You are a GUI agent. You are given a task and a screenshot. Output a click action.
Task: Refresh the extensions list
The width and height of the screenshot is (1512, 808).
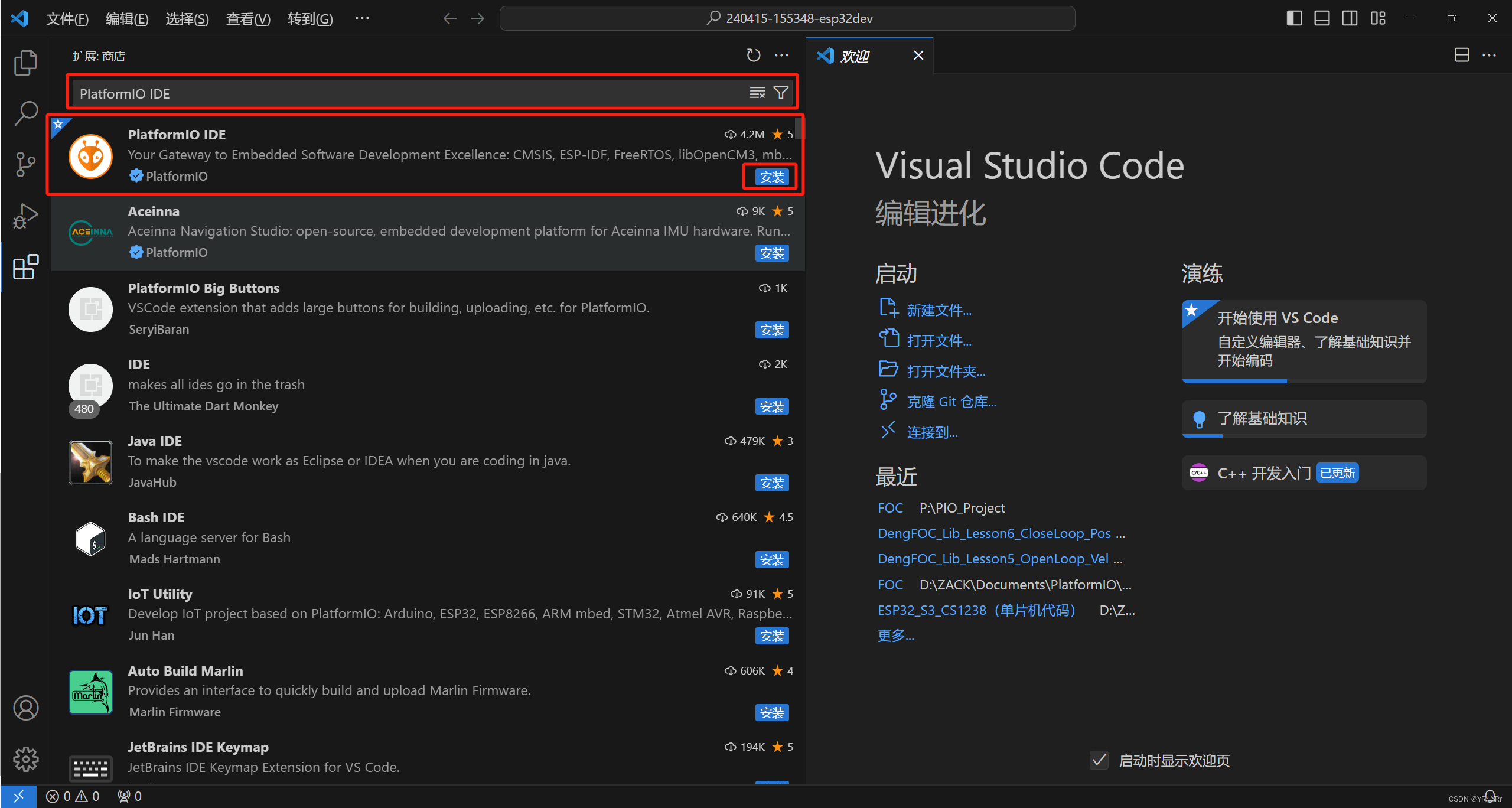(753, 56)
